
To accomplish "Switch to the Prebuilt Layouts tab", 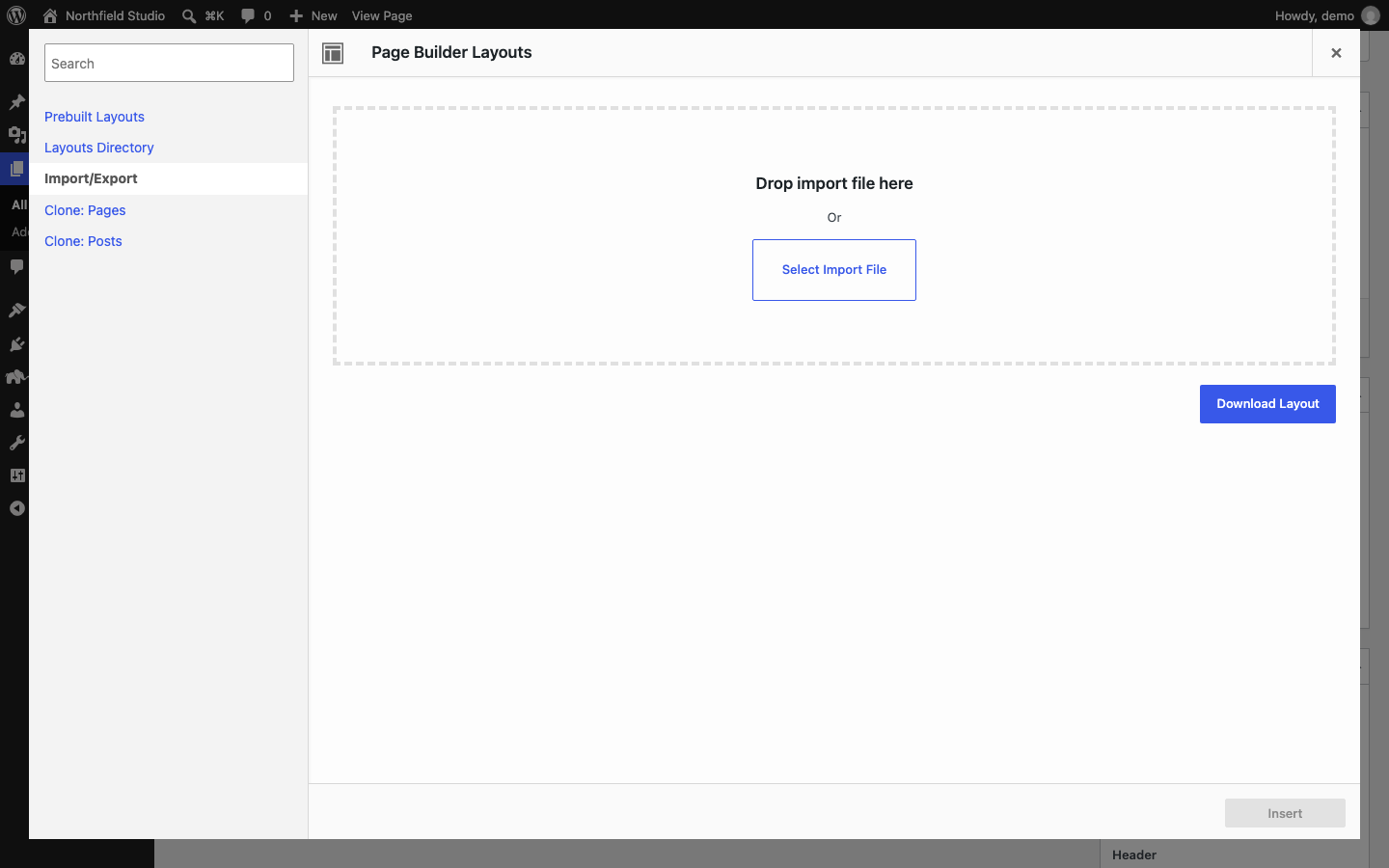I will tap(95, 117).
